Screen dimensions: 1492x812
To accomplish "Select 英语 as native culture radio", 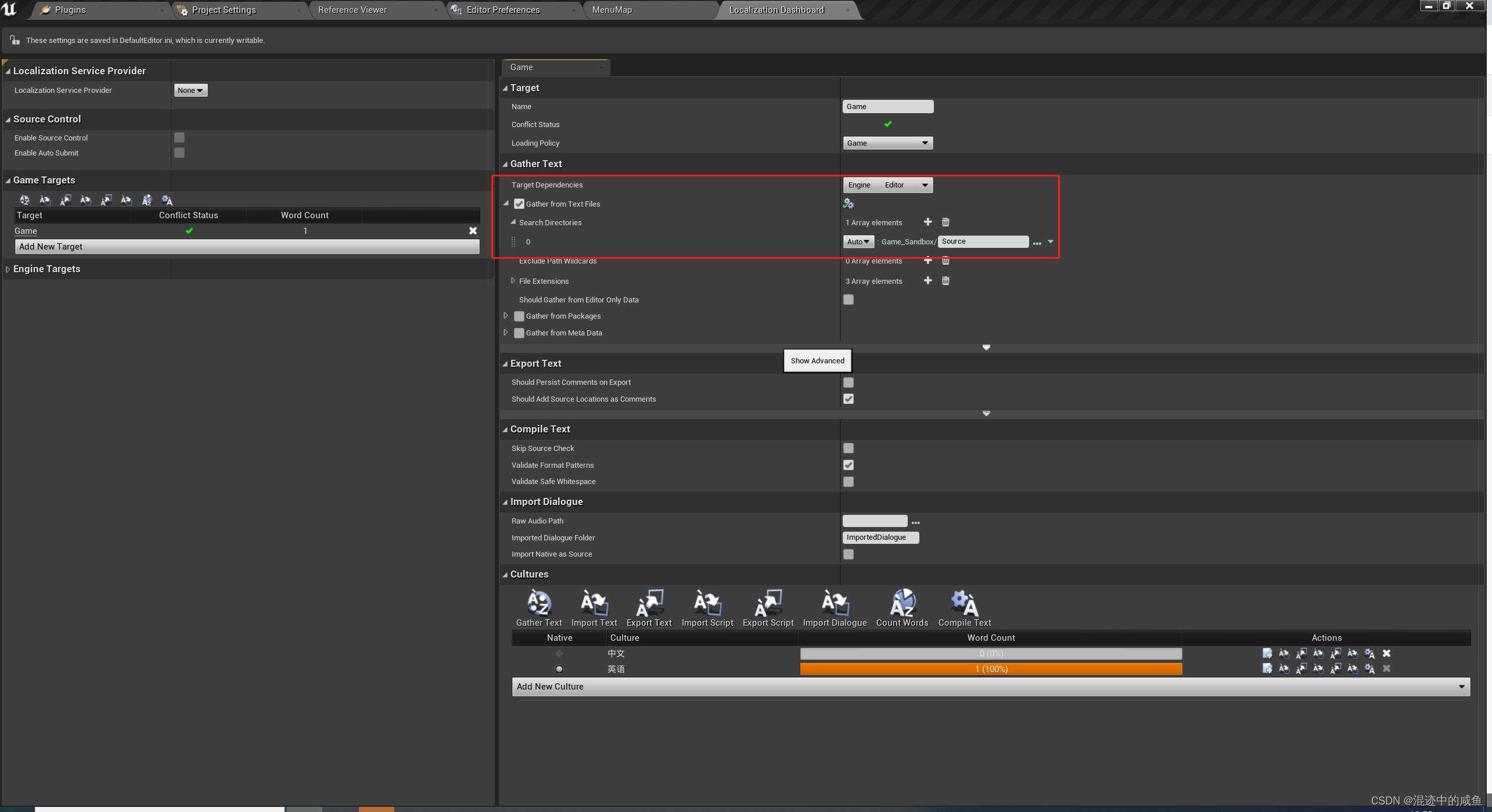I will tap(559, 669).
